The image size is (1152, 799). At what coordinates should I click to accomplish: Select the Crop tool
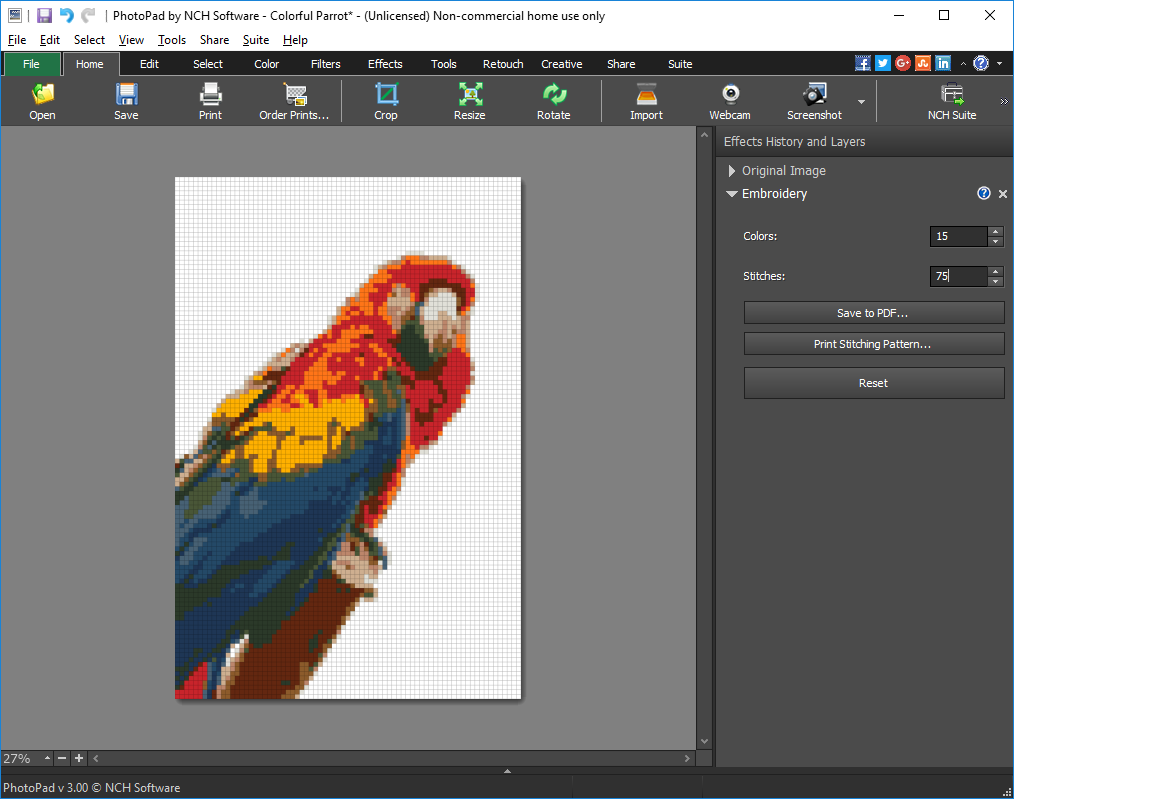click(386, 100)
